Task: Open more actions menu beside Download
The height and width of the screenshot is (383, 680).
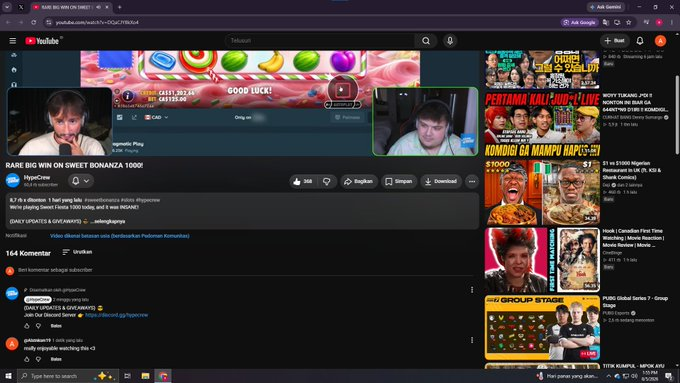Action: pyautogui.click(x=472, y=181)
